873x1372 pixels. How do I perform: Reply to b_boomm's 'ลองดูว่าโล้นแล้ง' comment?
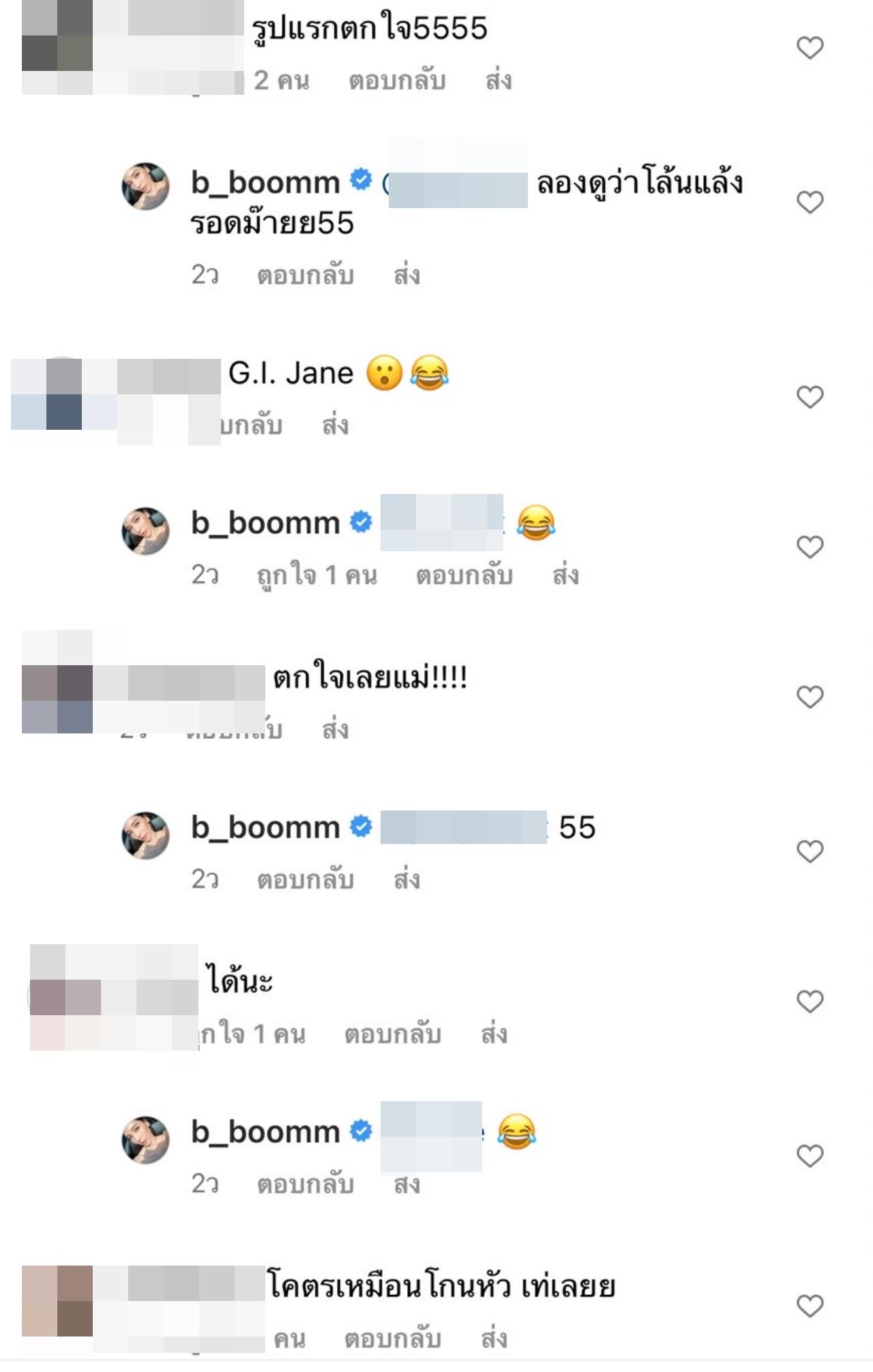(x=305, y=275)
